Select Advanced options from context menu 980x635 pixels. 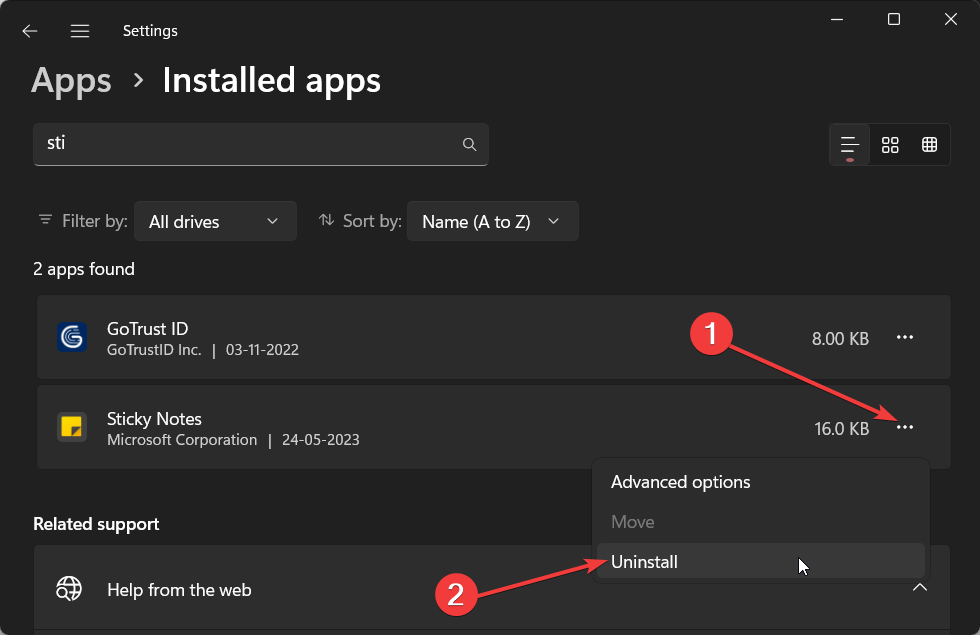tap(761, 482)
